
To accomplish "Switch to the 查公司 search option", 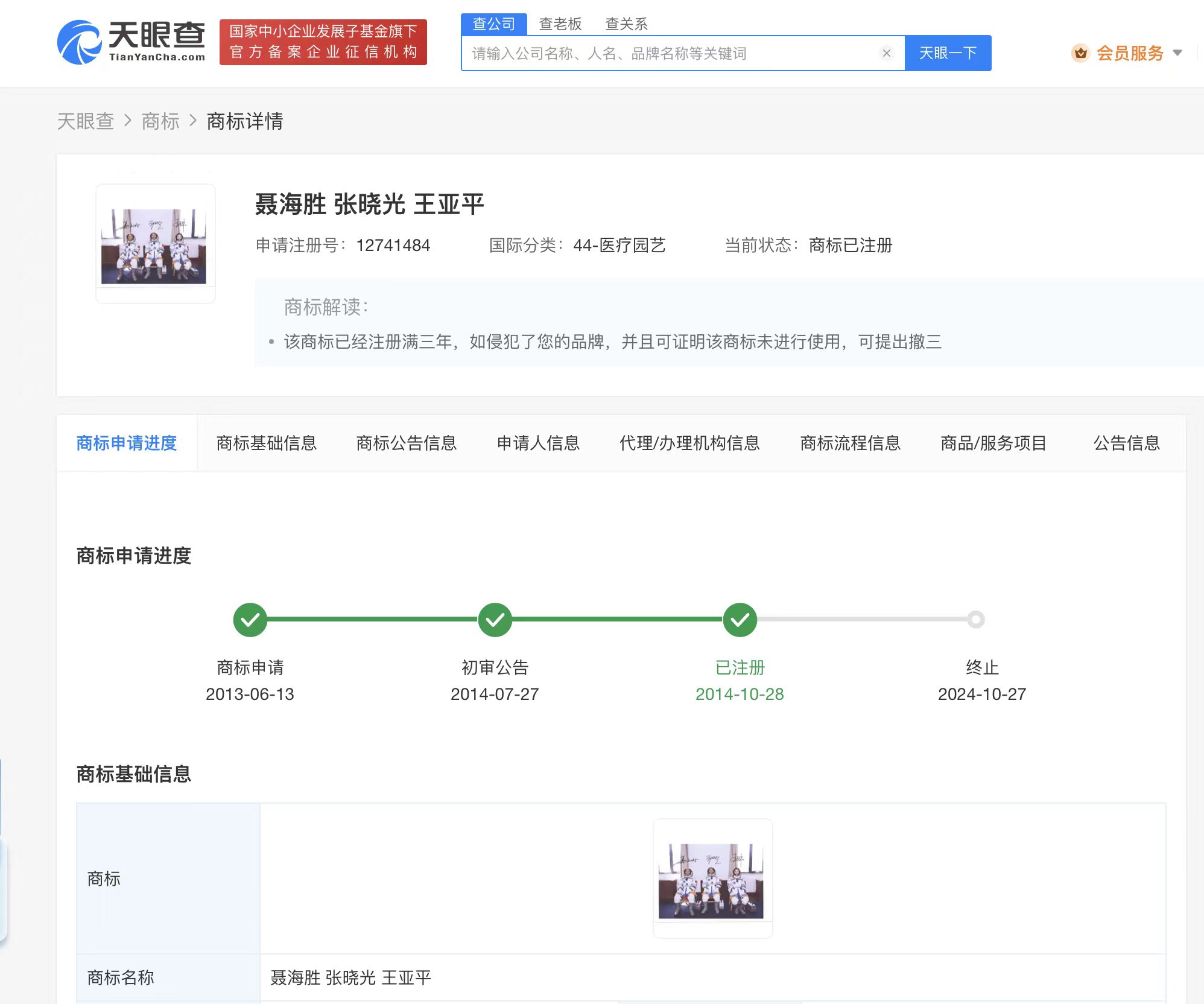I will pos(493,23).
